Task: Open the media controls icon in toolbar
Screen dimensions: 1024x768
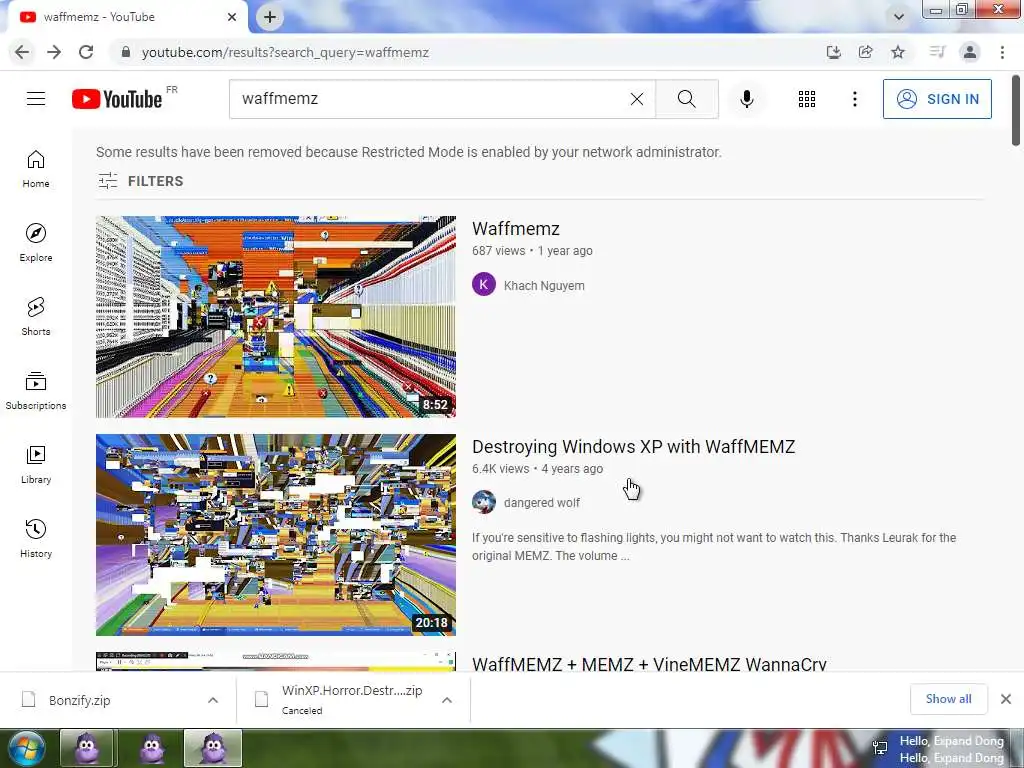Action: coord(937,52)
